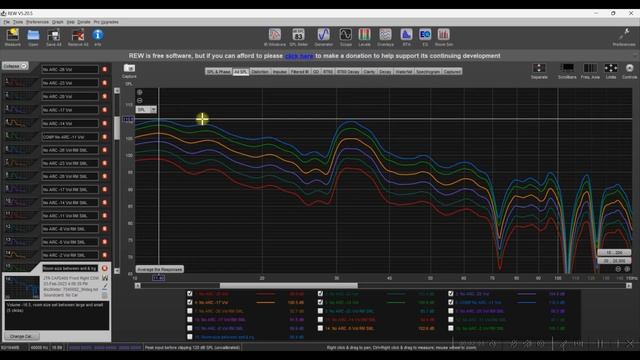Check trace 14 No ARC -5 Vol RM SML

click(x=320, y=328)
